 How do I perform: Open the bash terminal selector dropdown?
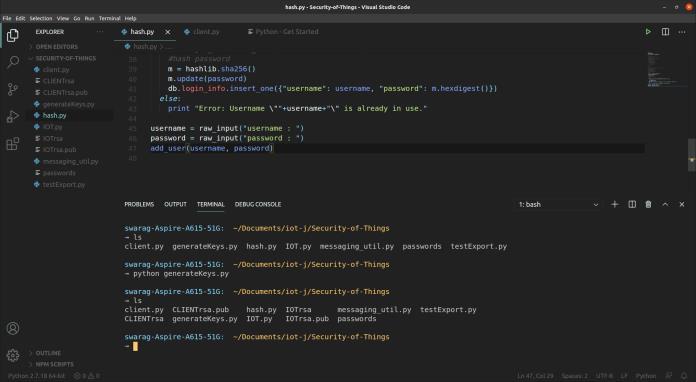click(558, 205)
